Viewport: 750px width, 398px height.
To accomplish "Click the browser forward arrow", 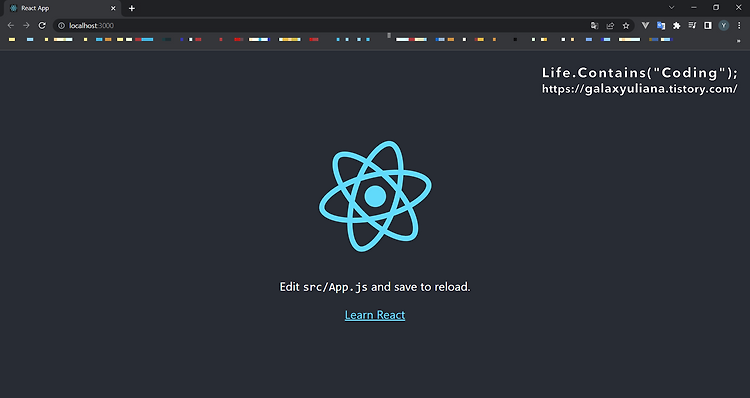I will pos(26,25).
